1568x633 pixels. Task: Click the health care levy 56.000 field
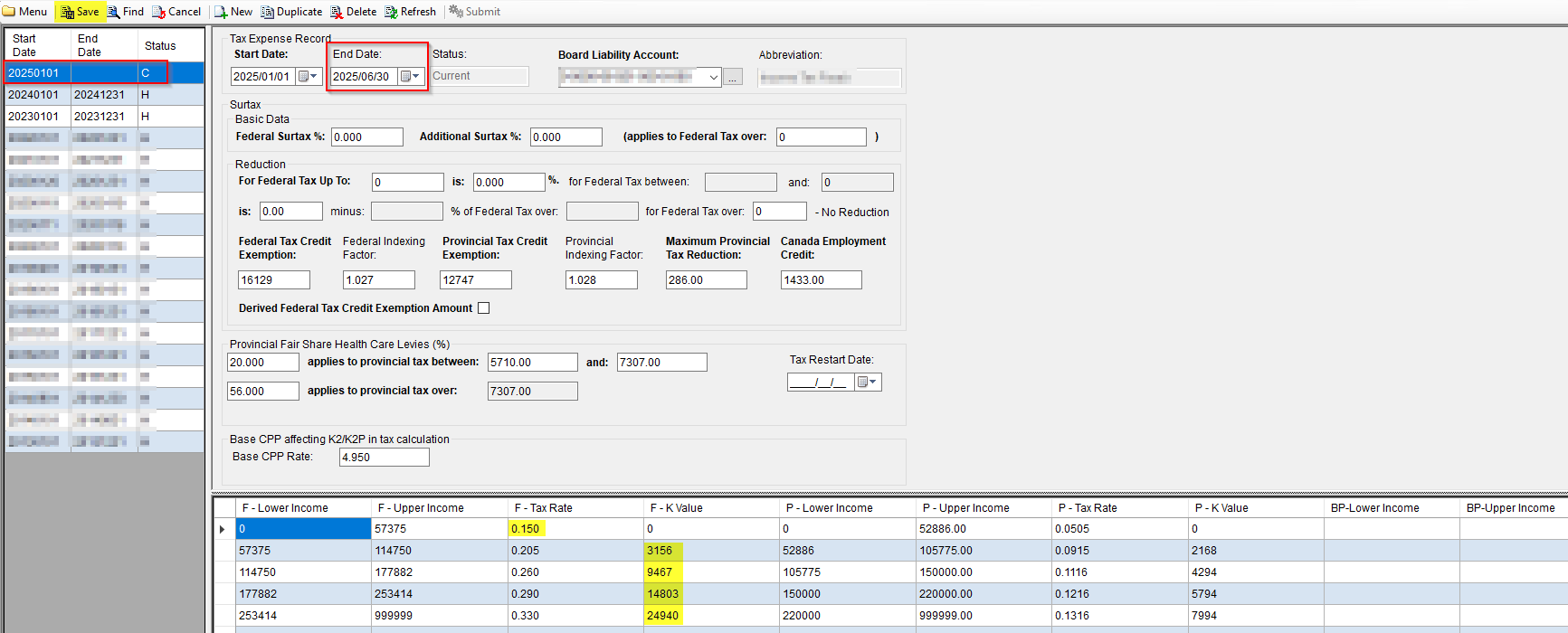point(263,392)
